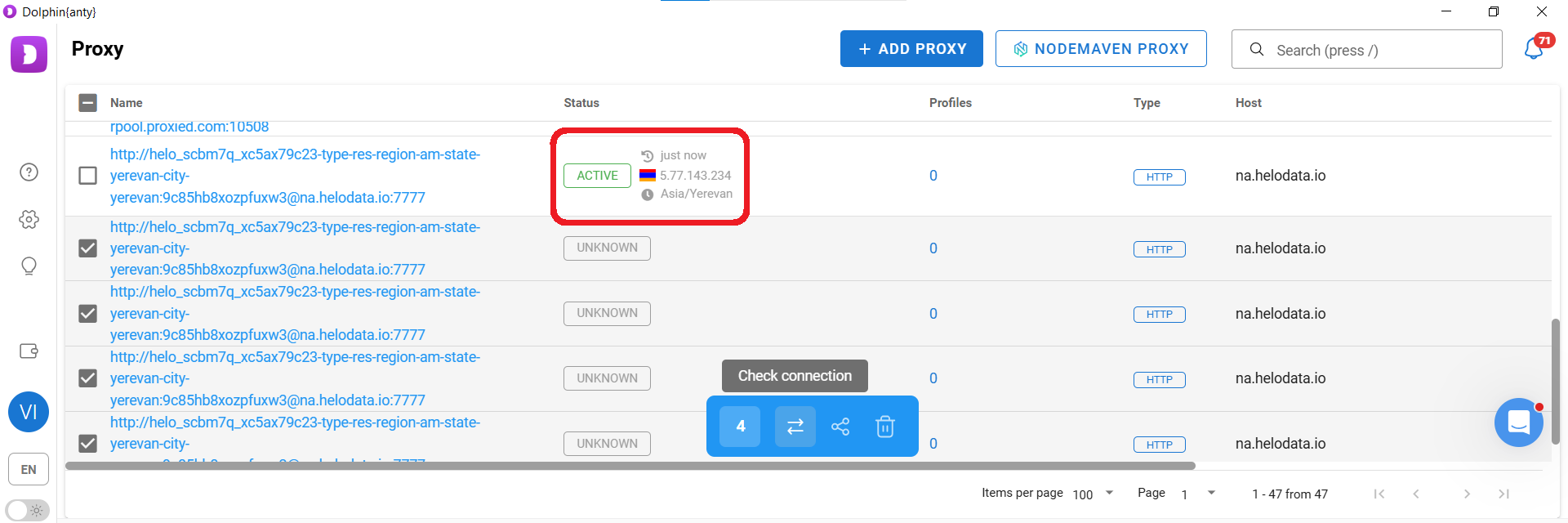Click the check connection swap-arrows icon
1568x523 pixels.
[x=795, y=427]
